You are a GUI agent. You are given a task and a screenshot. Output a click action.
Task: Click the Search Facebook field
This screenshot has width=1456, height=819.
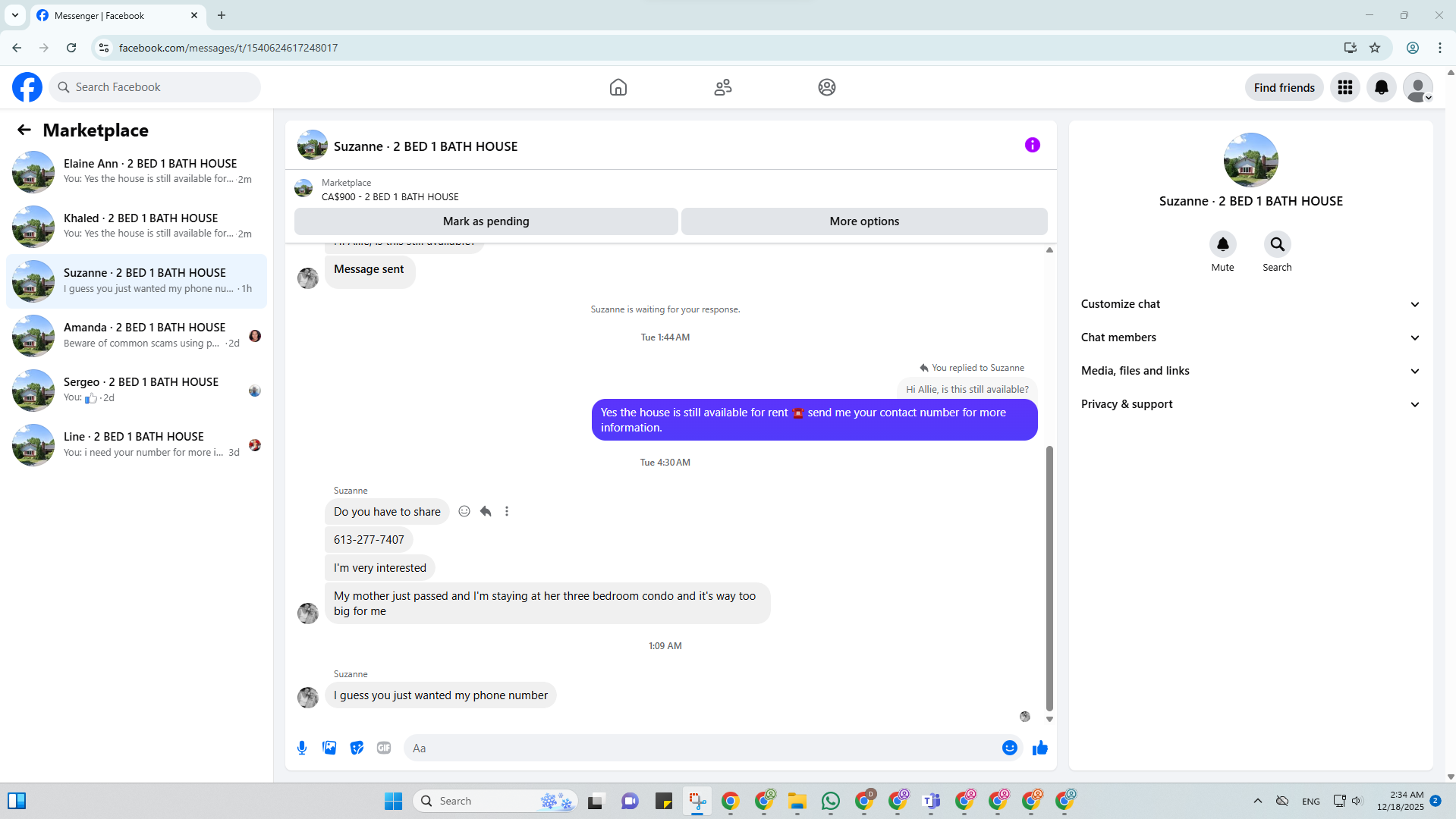[x=155, y=87]
